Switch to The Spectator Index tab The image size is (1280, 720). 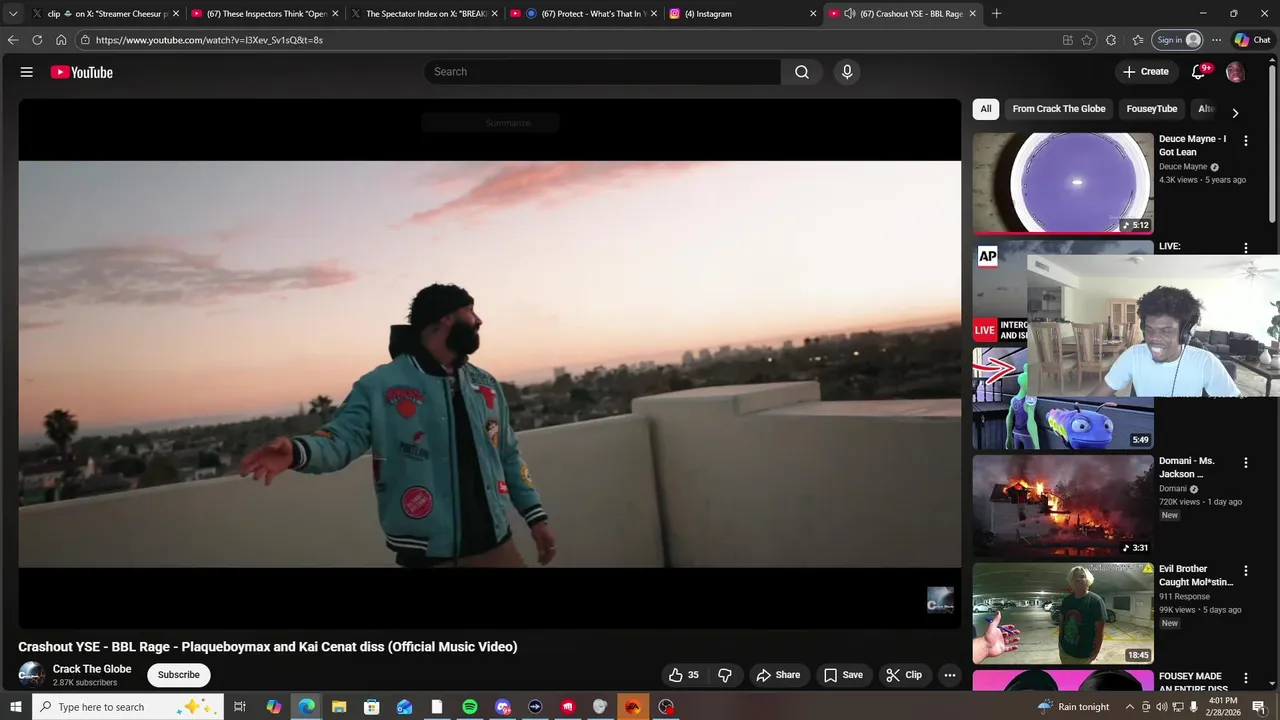tap(424, 14)
